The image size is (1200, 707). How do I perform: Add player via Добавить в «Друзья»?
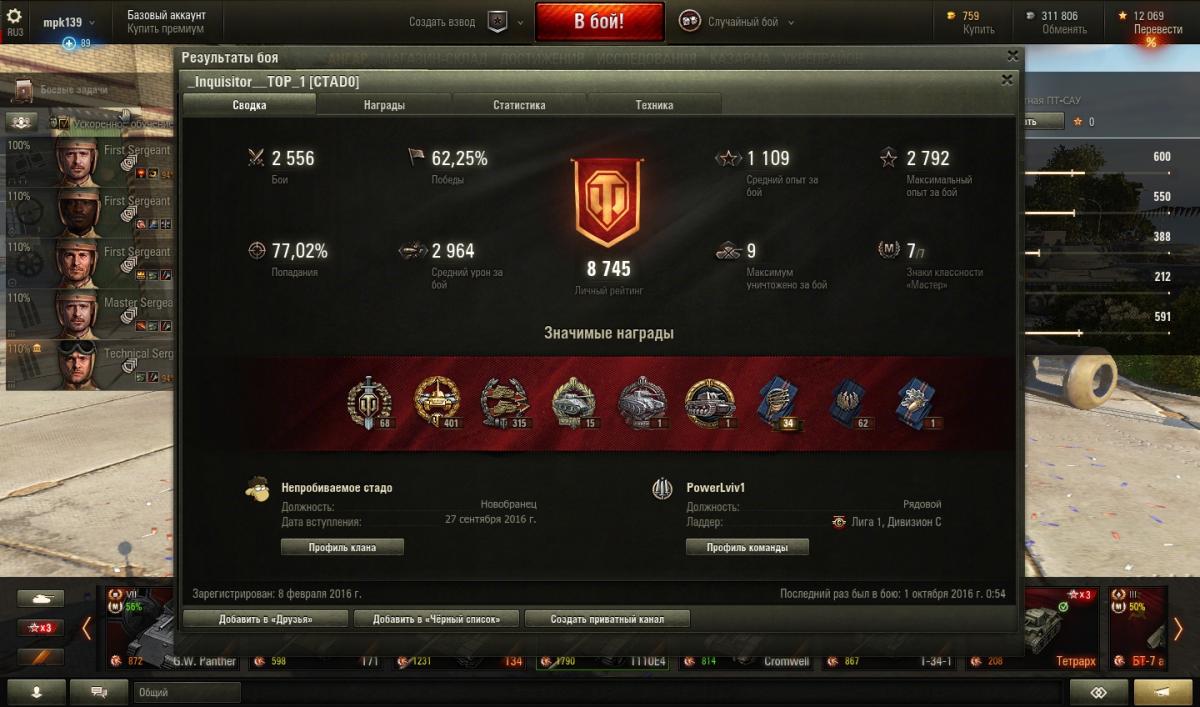[x=266, y=619]
